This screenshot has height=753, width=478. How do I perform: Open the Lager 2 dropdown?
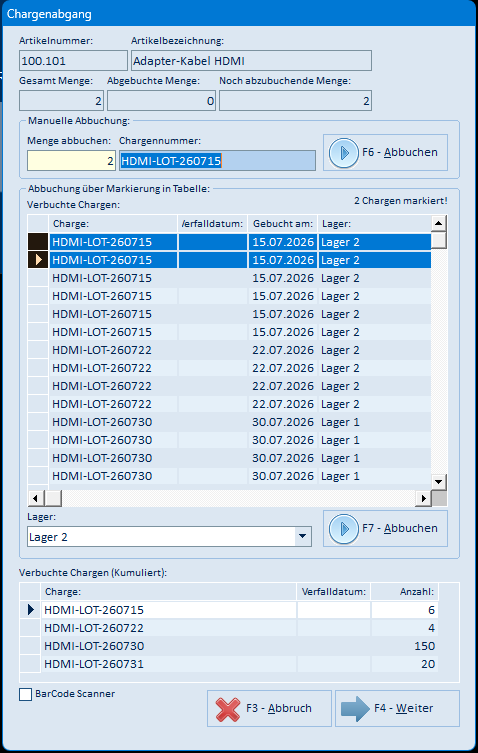302,536
